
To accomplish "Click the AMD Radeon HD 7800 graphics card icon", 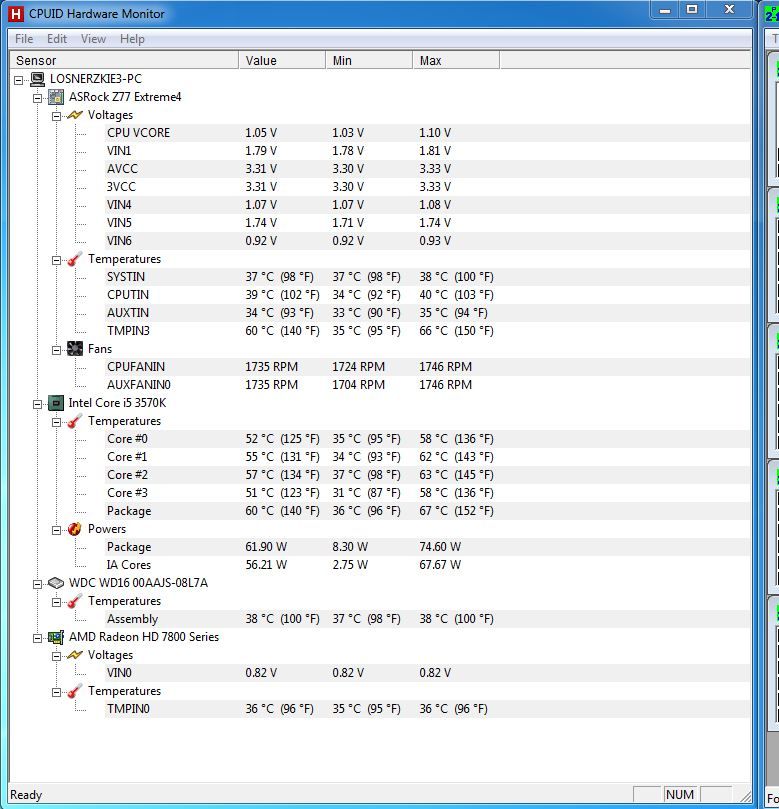I will pos(56,637).
